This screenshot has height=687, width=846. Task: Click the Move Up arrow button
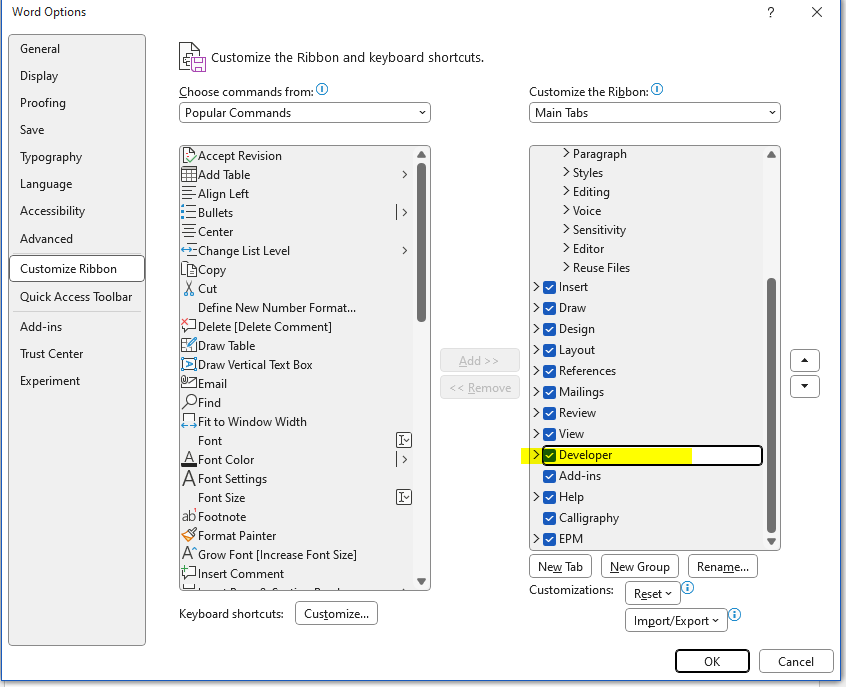tap(804, 360)
